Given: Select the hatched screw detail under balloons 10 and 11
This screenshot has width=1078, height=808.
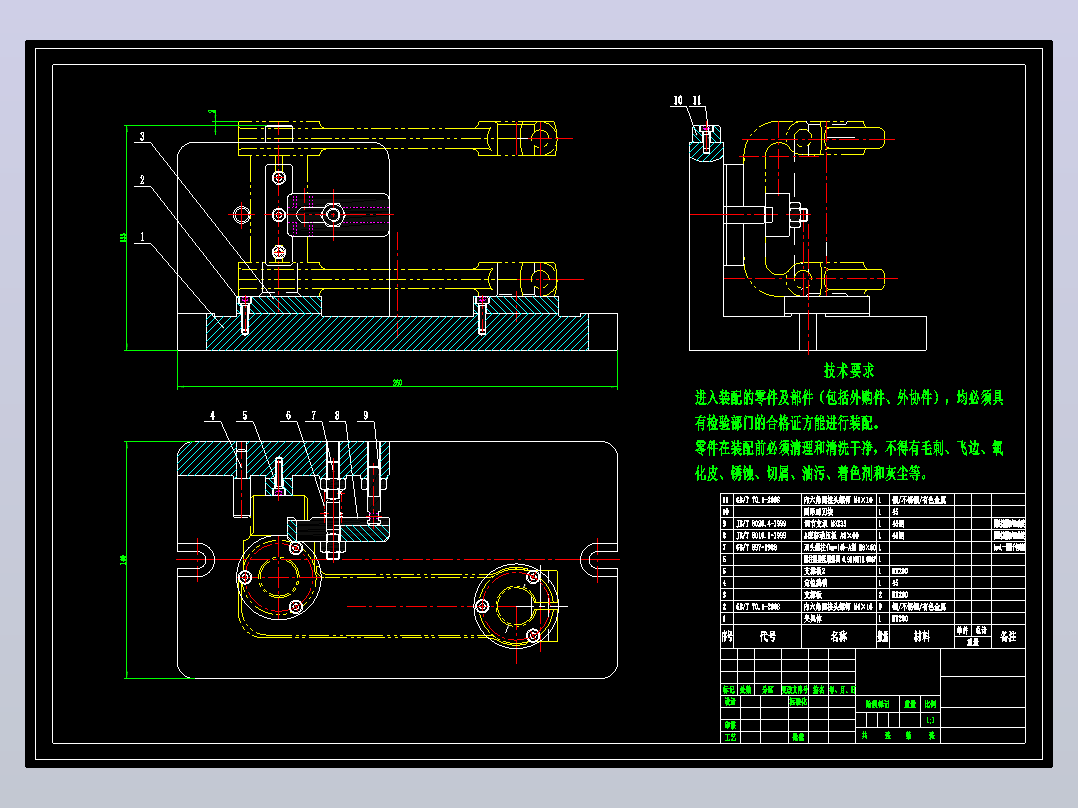Looking at the screenshot, I should tap(706, 143).
